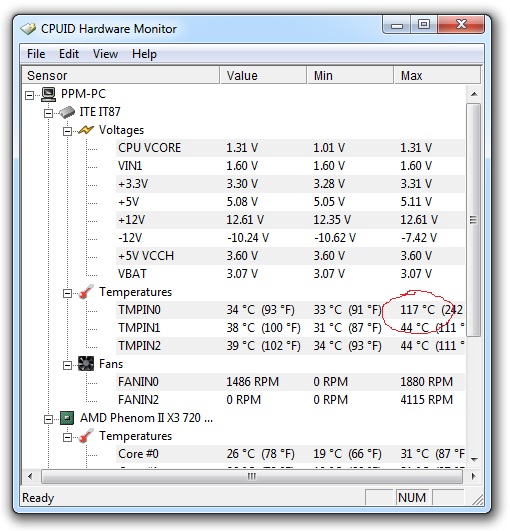Image resolution: width=510 pixels, height=531 pixels.
Task: Open the Help menu
Action: 144,54
